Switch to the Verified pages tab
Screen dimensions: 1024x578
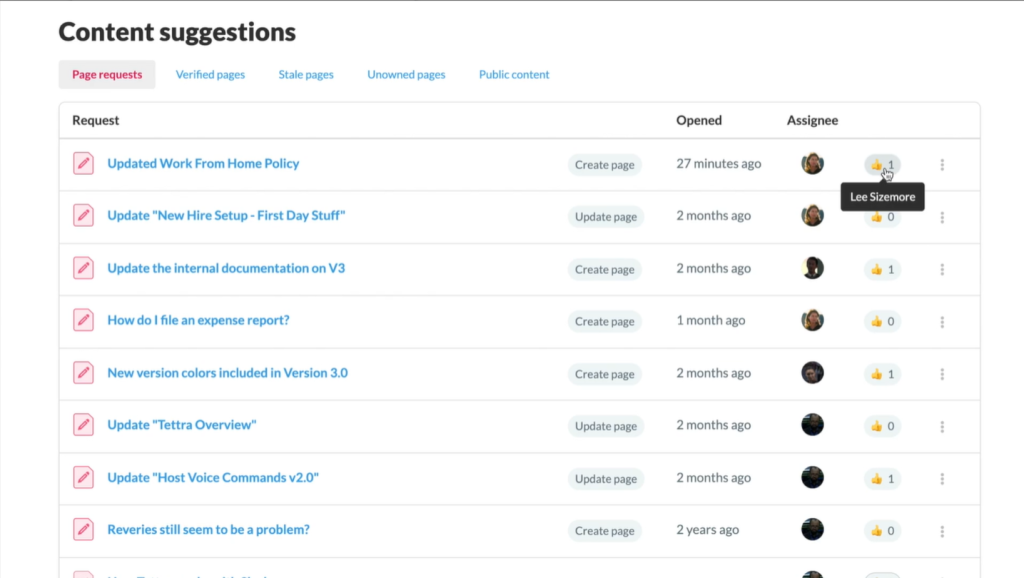(210, 75)
